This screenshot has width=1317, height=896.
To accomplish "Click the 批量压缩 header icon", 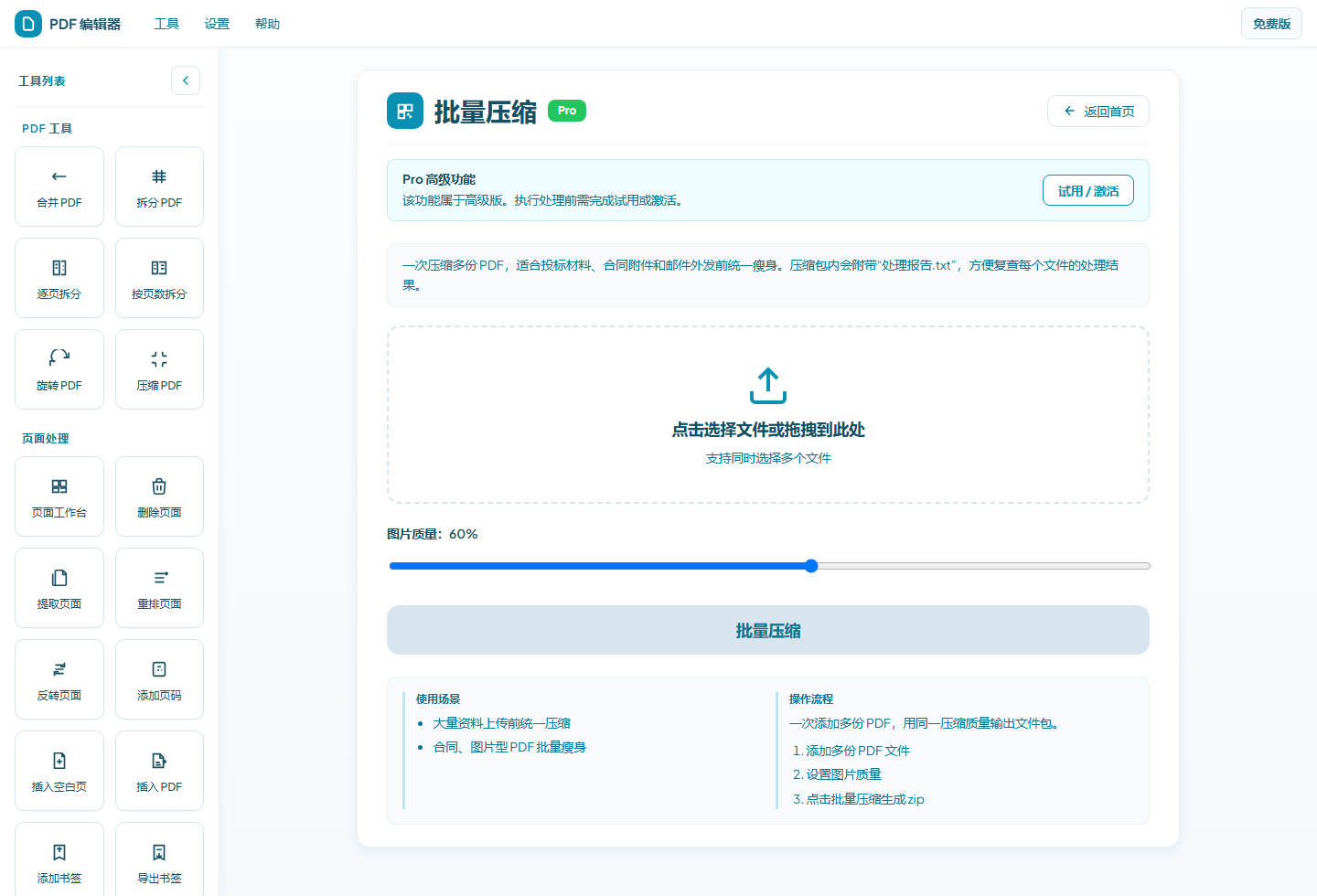I will pos(405,111).
